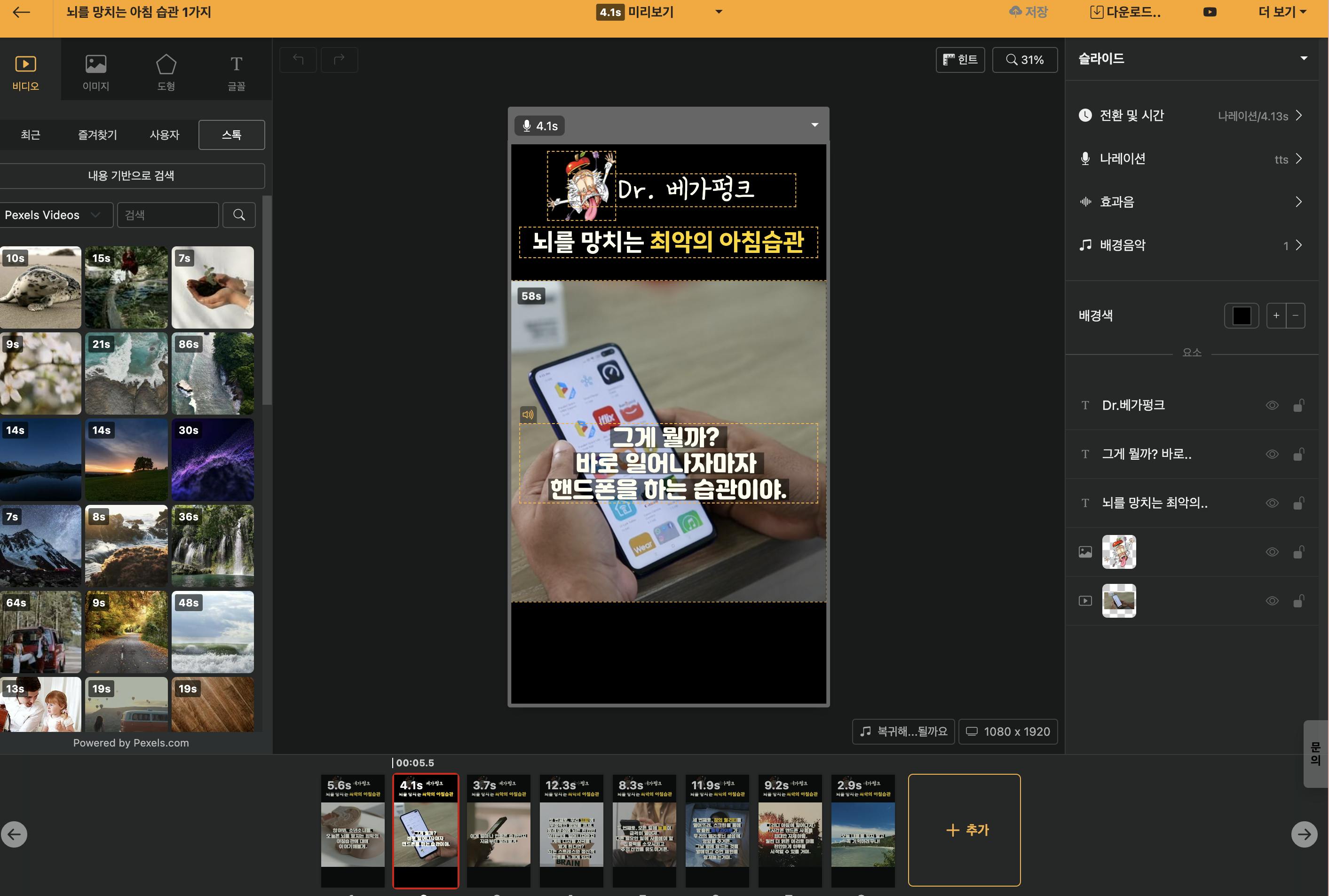
Task: Click the speaker sound icon on the canvas video
Action: (x=528, y=414)
